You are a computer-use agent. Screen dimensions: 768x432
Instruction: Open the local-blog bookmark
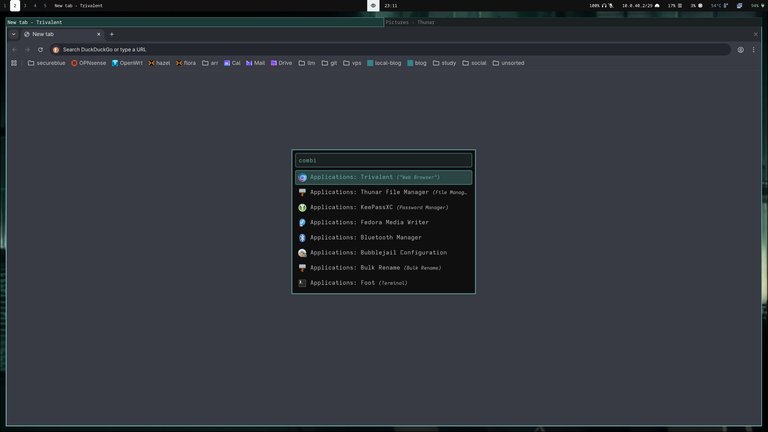(384, 63)
